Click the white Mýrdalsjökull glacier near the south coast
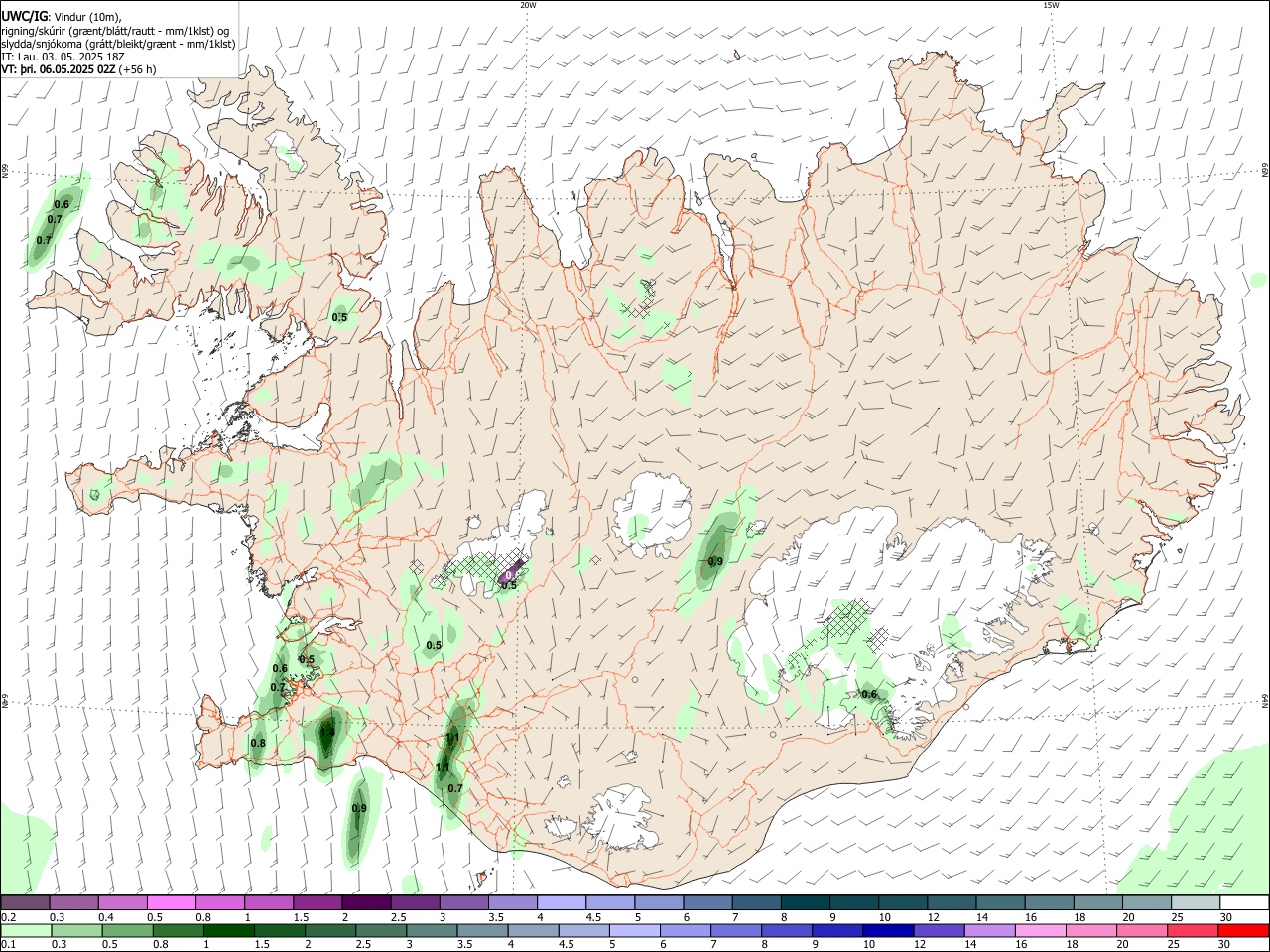The image size is (1270, 952). click(x=623, y=819)
